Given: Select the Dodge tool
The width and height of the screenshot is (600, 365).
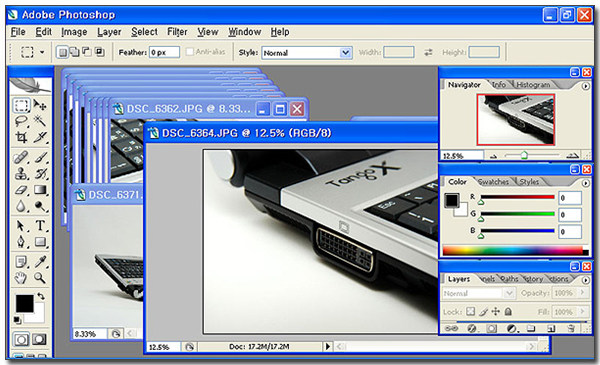Looking at the screenshot, I should point(40,206).
